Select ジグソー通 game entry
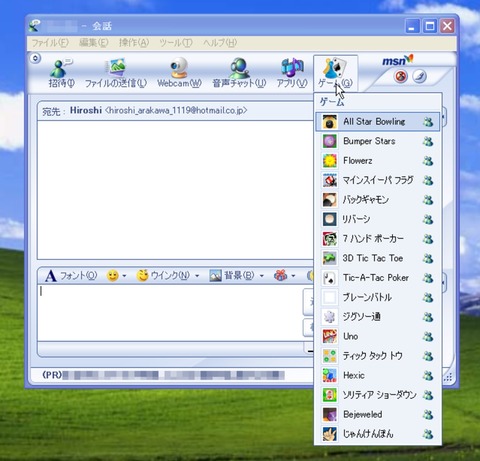Image resolution: width=480 pixels, height=461 pixels. [x=377, y=317]
